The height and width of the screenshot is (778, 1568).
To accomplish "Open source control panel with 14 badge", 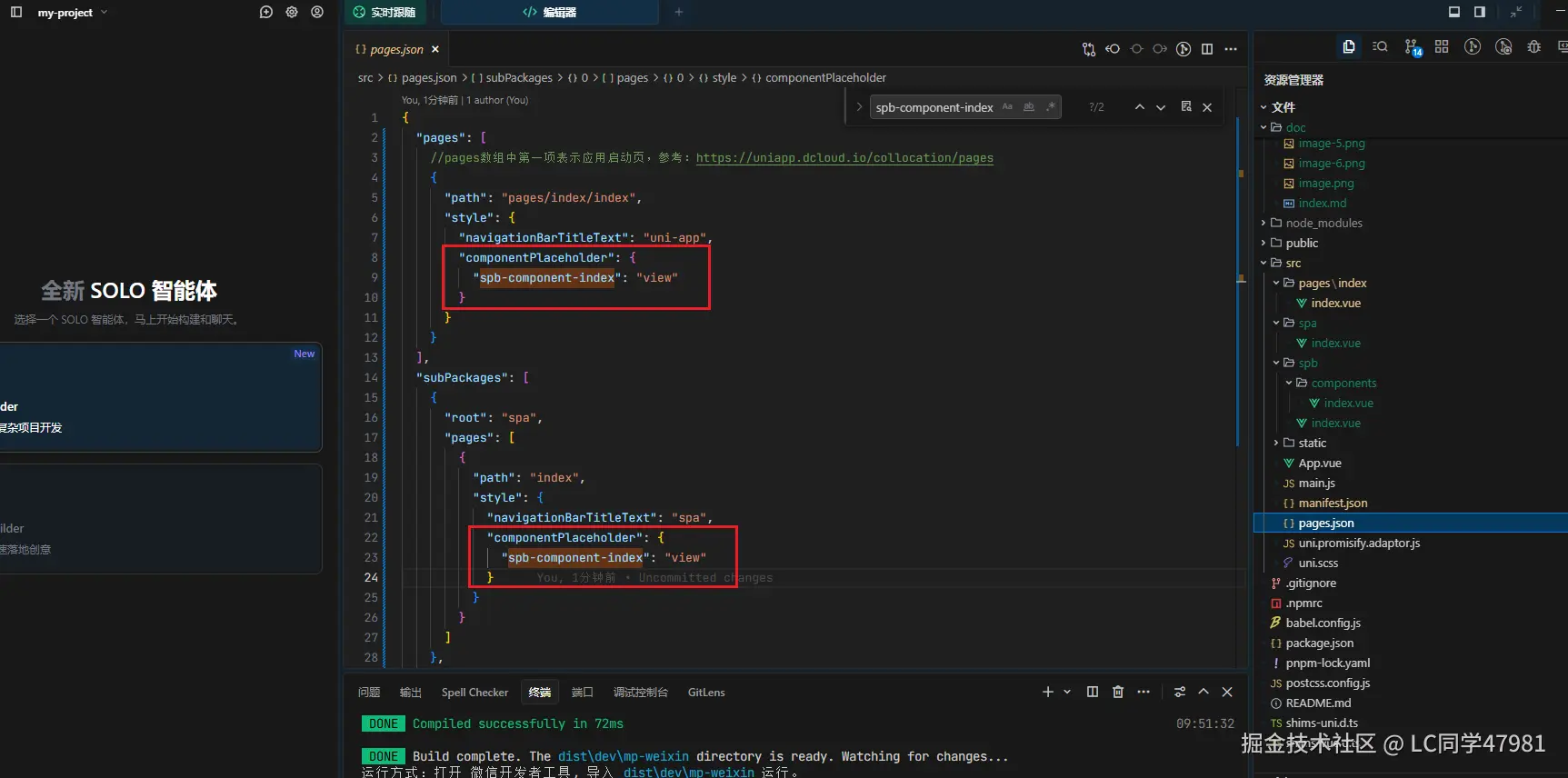I will [x=1411, y=47].
